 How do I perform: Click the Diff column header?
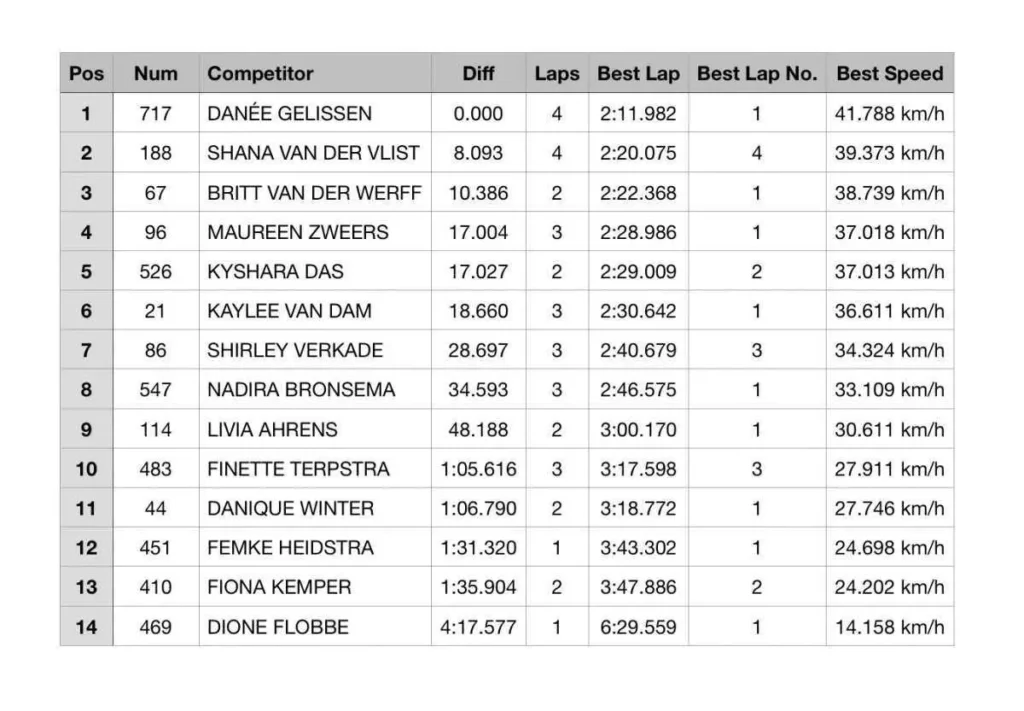pyautogui.click(x=478, y=73)
